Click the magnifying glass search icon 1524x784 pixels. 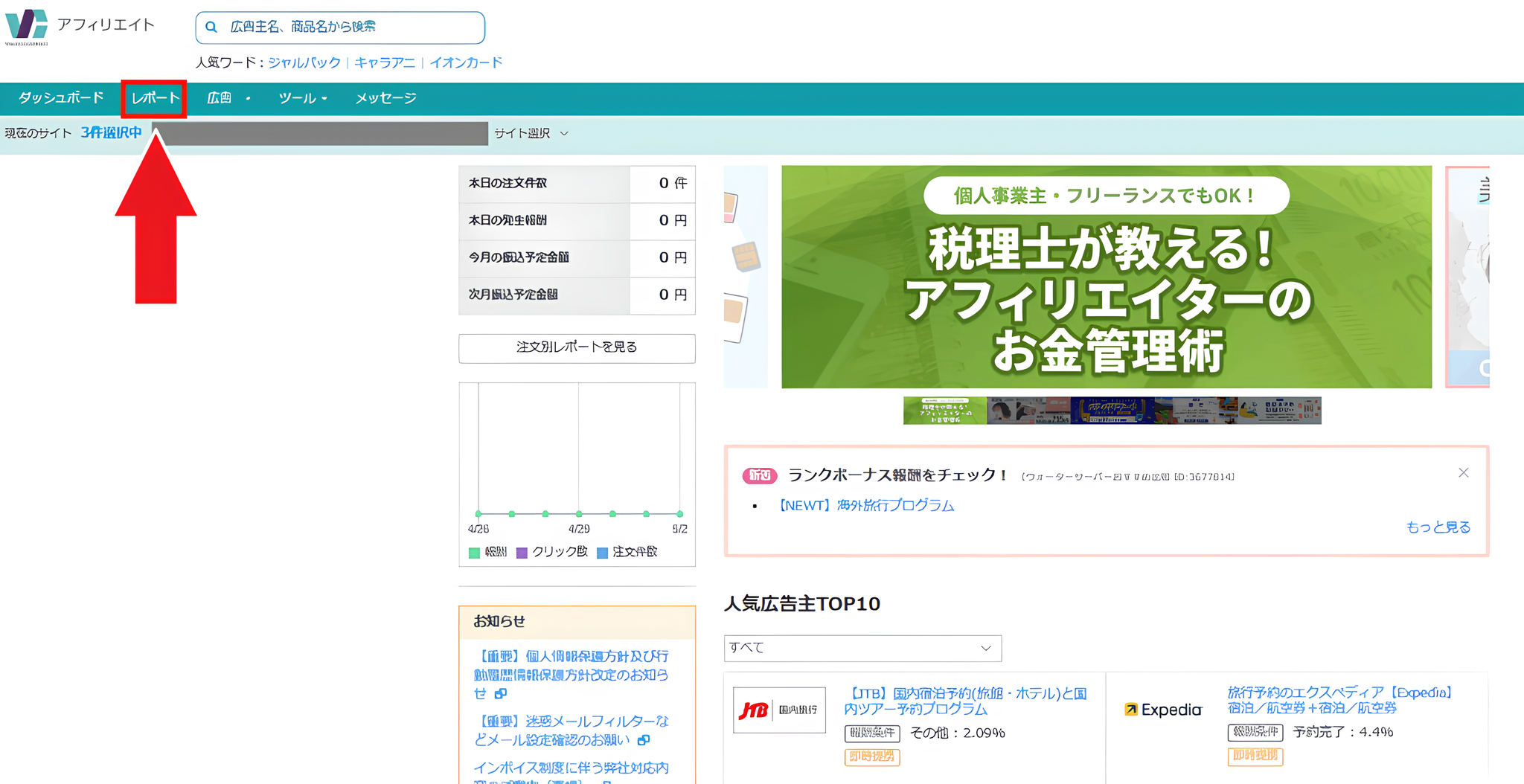pos(211,27)
